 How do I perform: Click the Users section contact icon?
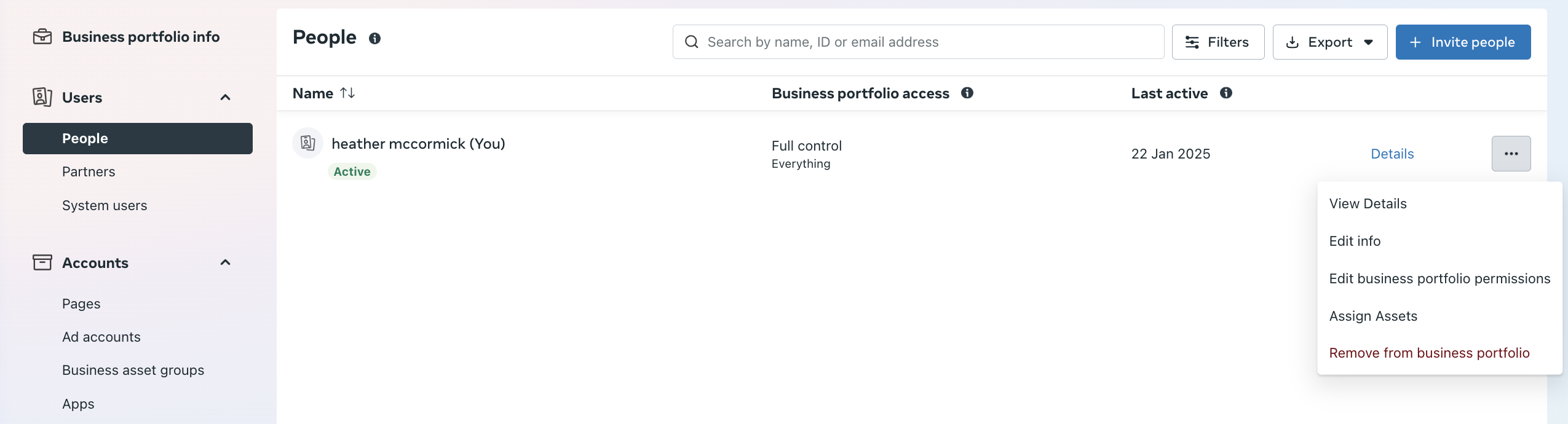pyautogui.click(x=42, y=97)
